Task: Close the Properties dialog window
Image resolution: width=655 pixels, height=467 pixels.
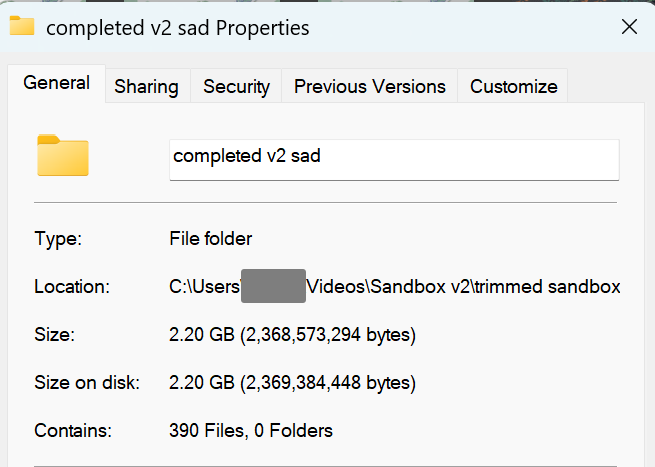Action: pyautogui.click(x=629, y=27)
